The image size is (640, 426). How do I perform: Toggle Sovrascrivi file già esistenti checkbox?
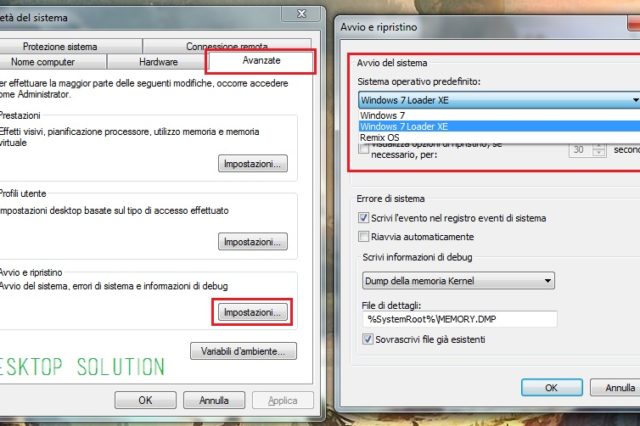click(368, 339)
